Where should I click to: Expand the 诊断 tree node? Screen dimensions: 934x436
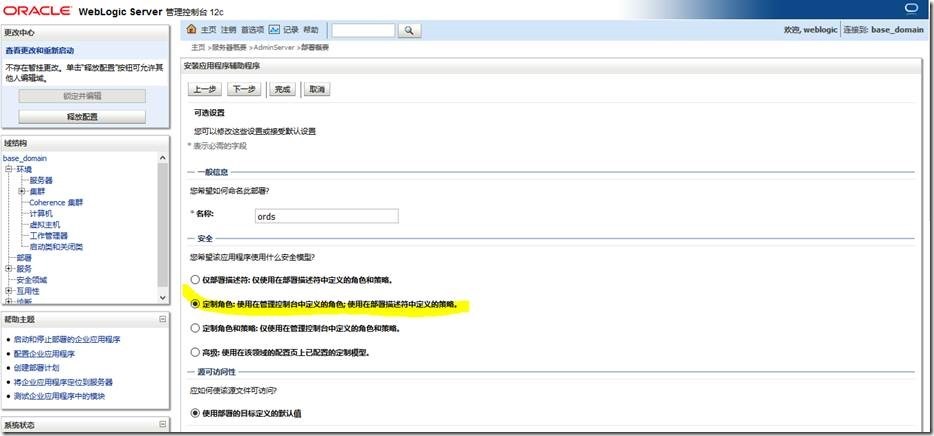pos(8,301)
